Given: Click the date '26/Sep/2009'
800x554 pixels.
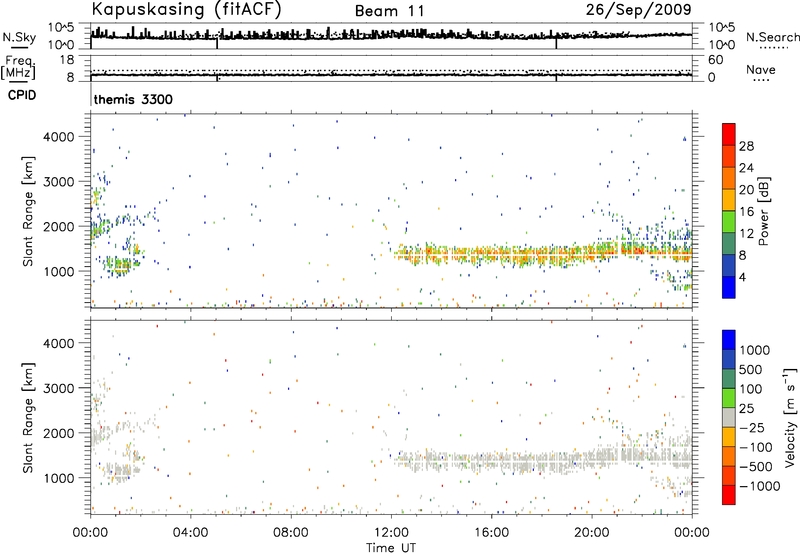Looking at the screenshot, I should coord(638,10).
